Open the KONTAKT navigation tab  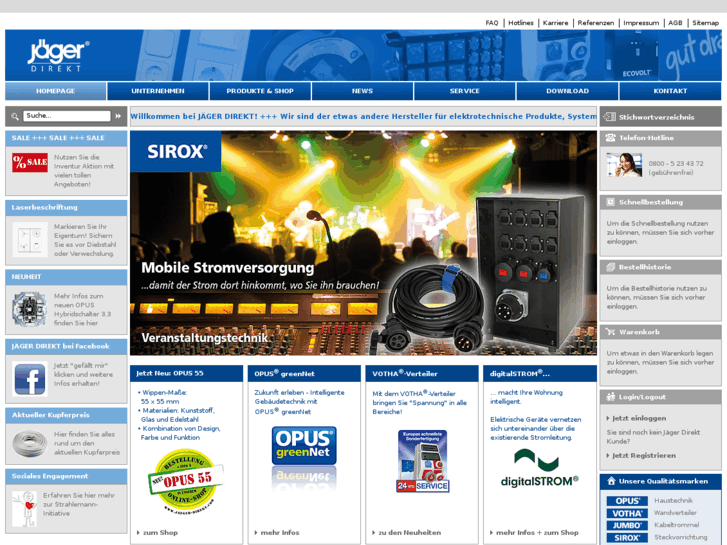click(670, 91)
